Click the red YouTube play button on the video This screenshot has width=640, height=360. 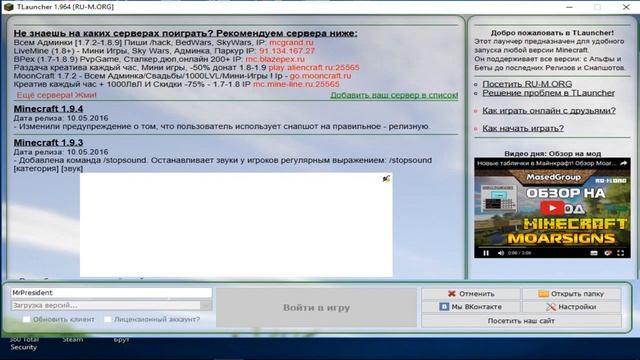552,208
